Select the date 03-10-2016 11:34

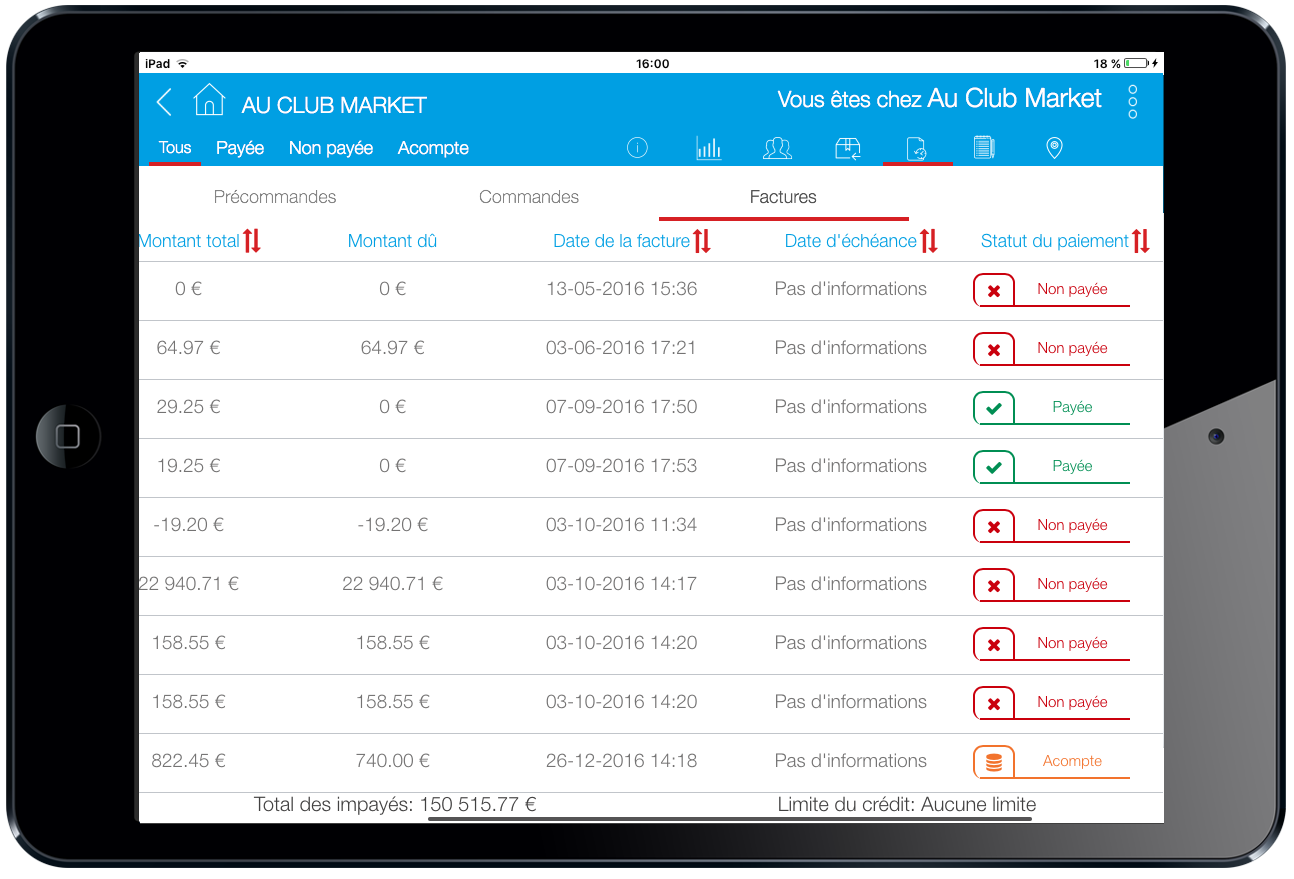(x=621, y=525)
